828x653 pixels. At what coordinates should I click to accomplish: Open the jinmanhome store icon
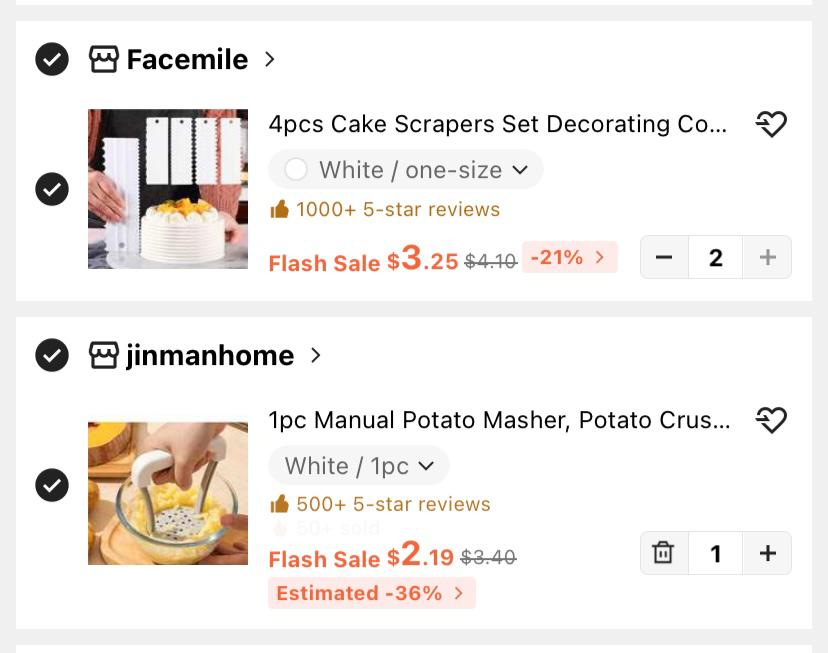tap(104, 355)
